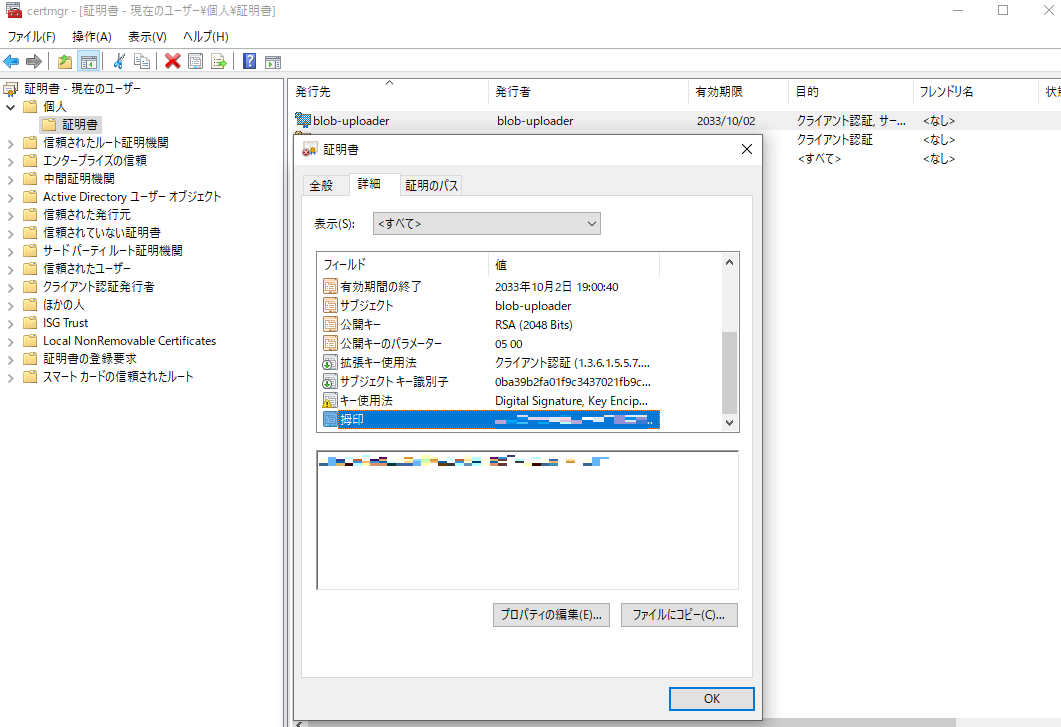Switch to 証明のパス tab
The height and width of the screenshot is (727, 1061).
432,185
